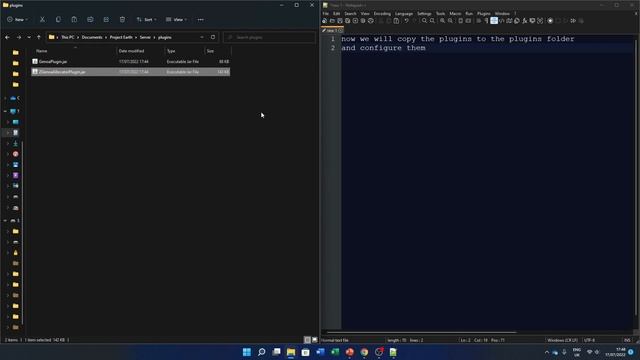Image resolution: width=640 pixels, height=360 pixels.
Task: Open File menu in Notepad++
Action: click(x=325, y=13)
